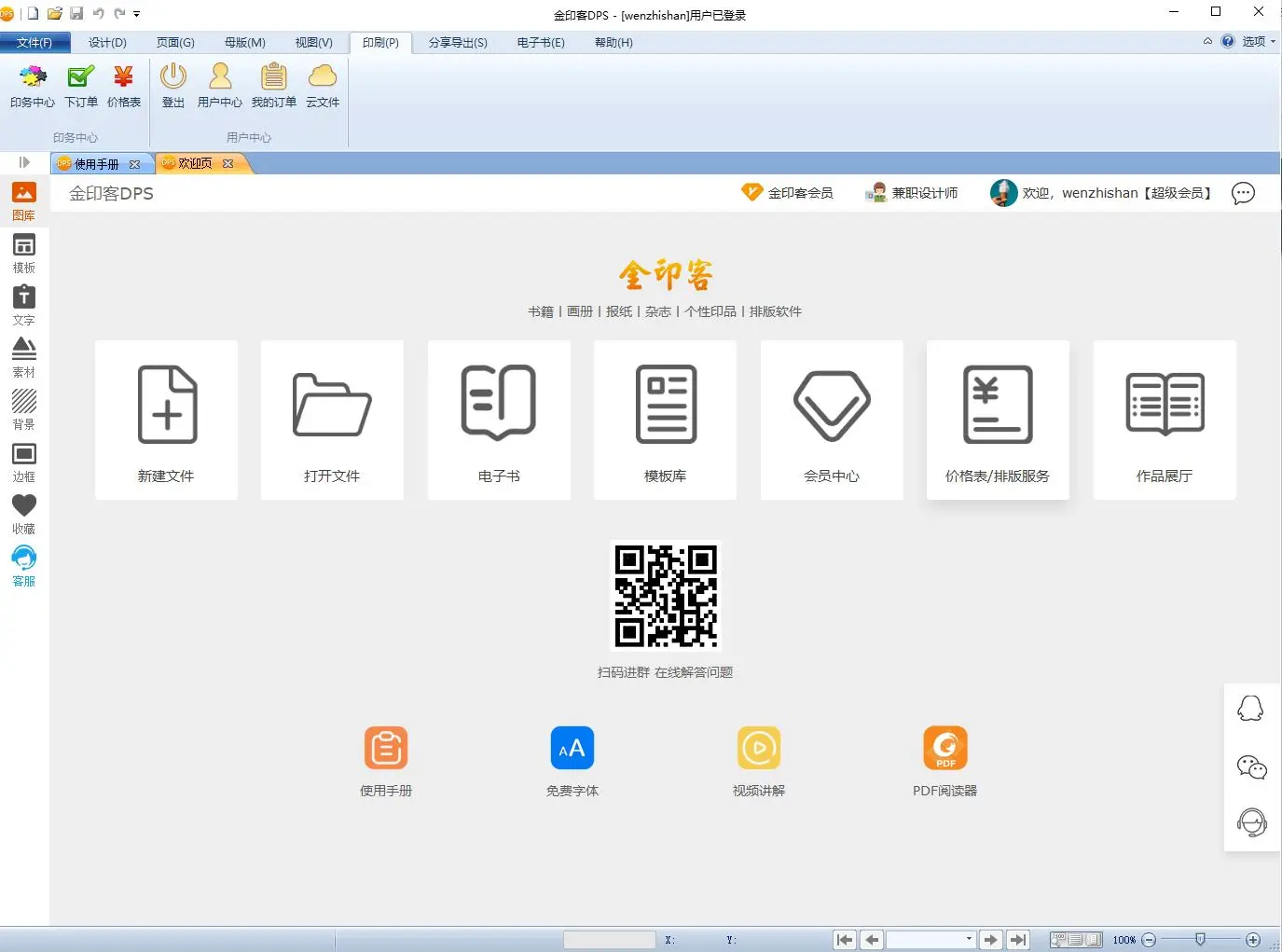The image size is (1282, 952).
Task: Open the chat message bubble icon
Action: click(1243, 193)
